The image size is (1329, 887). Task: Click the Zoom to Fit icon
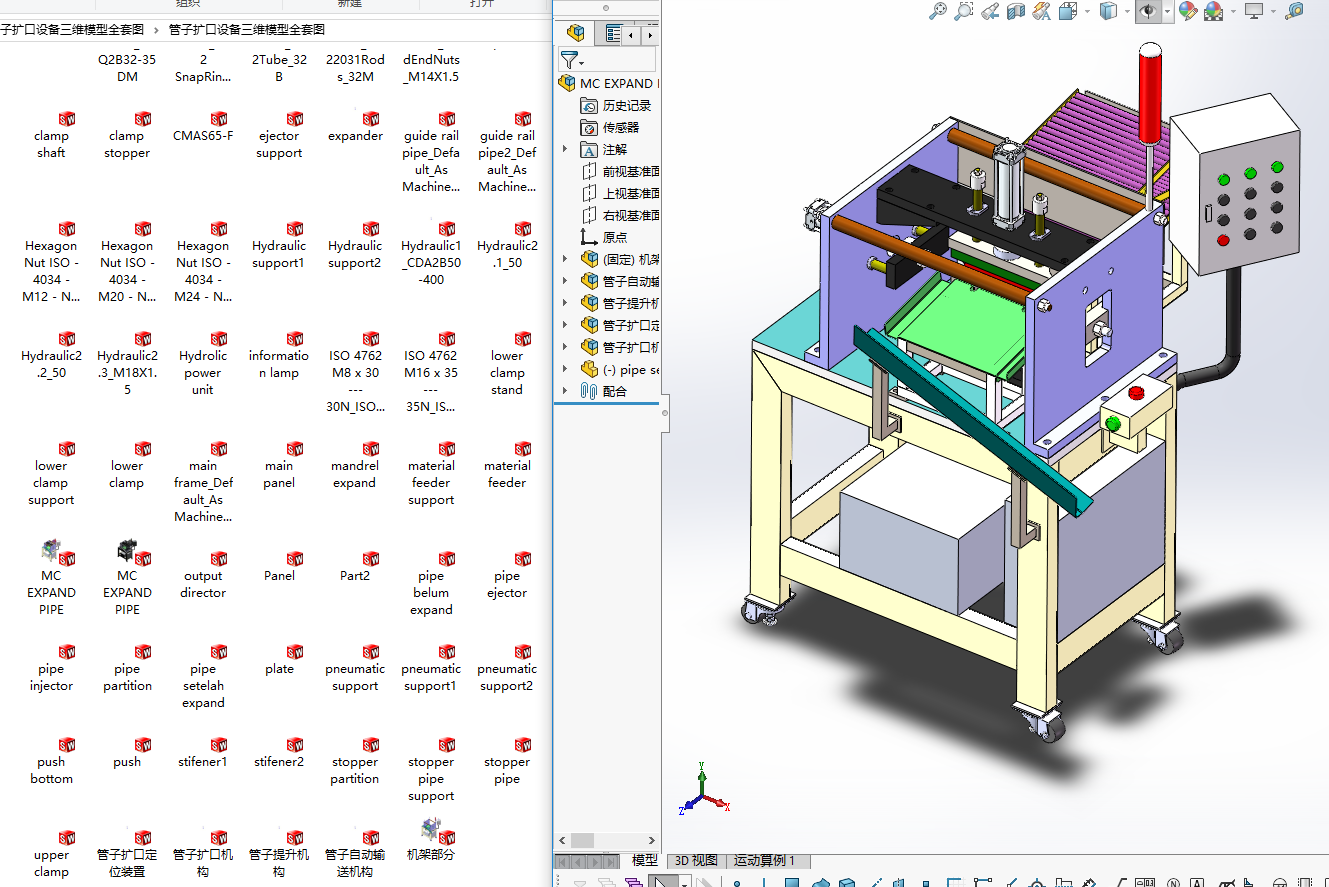937,11
